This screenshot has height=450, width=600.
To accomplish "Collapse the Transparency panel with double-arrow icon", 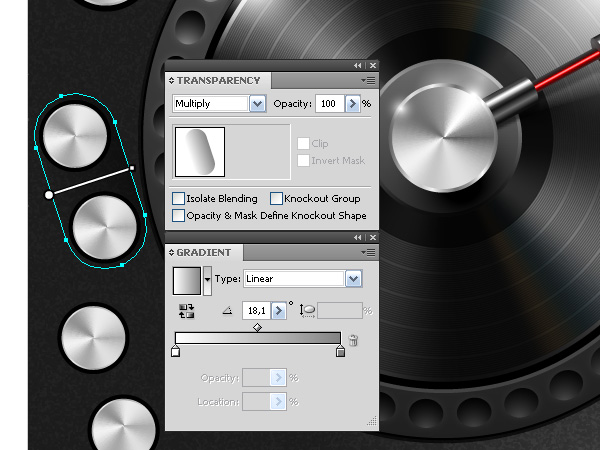I will pyautogui.click(x=357, y=65).
